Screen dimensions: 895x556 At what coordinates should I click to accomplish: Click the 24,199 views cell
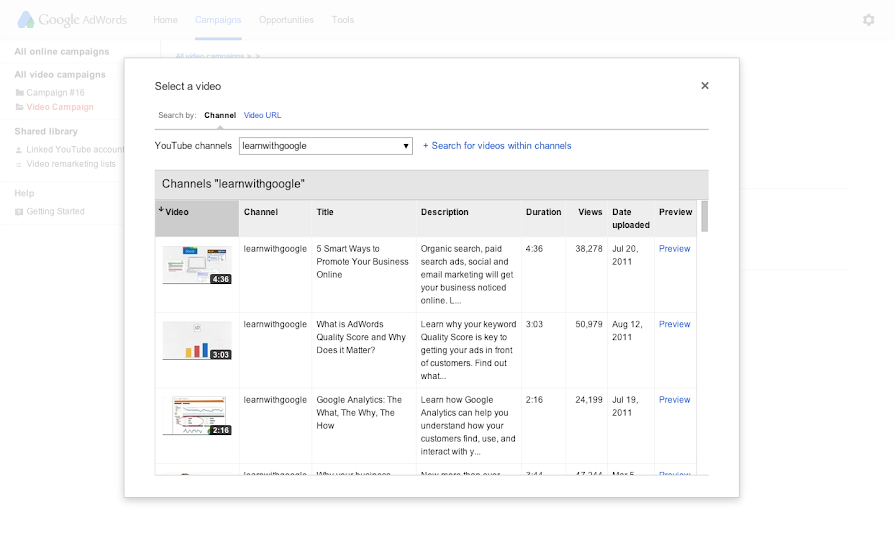coord(588,400)
